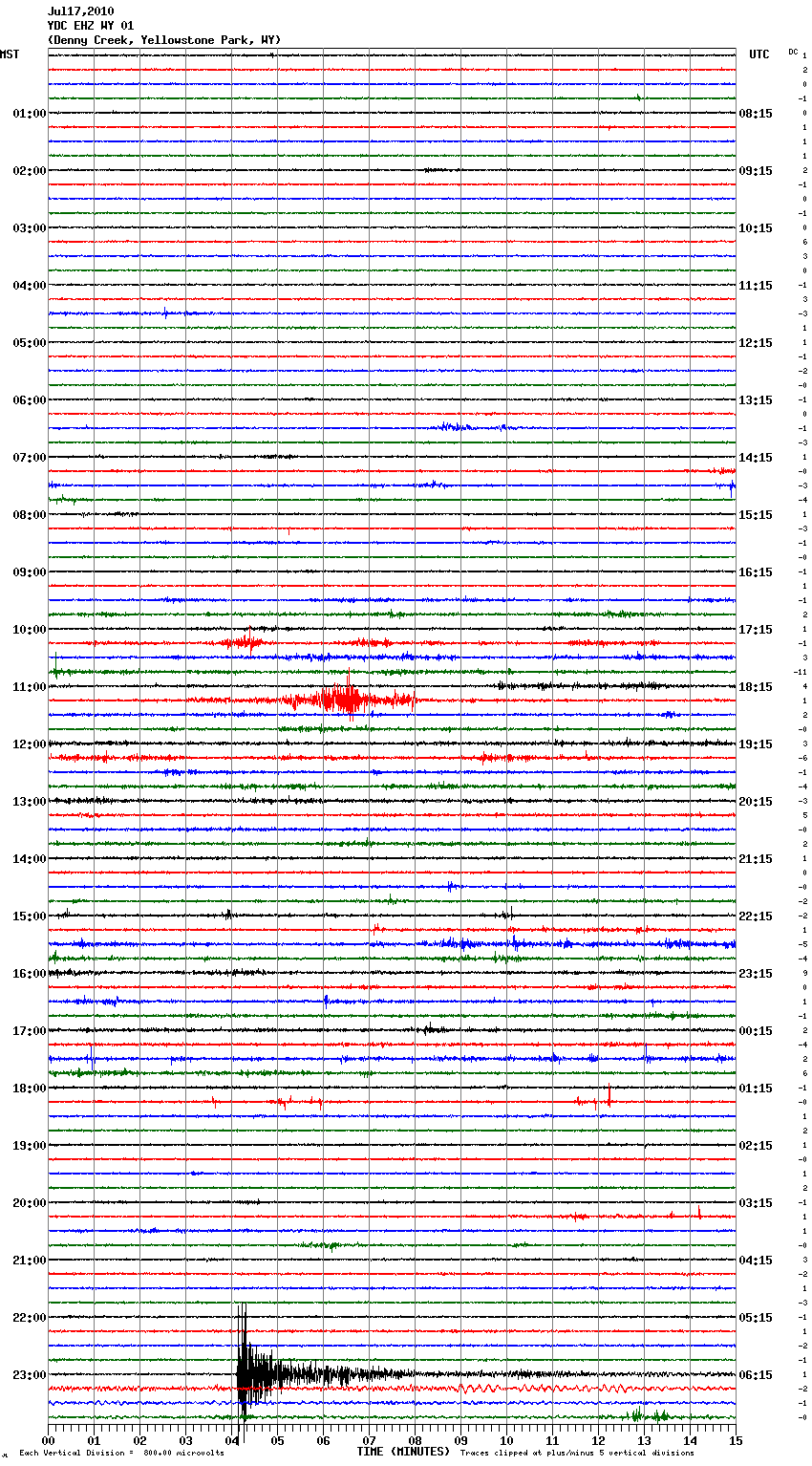The width and height of the screenshot is (812, 1466).
Task: Select the 12:00 MST time label
Action: pyautogui.click(x=30, y=744)
